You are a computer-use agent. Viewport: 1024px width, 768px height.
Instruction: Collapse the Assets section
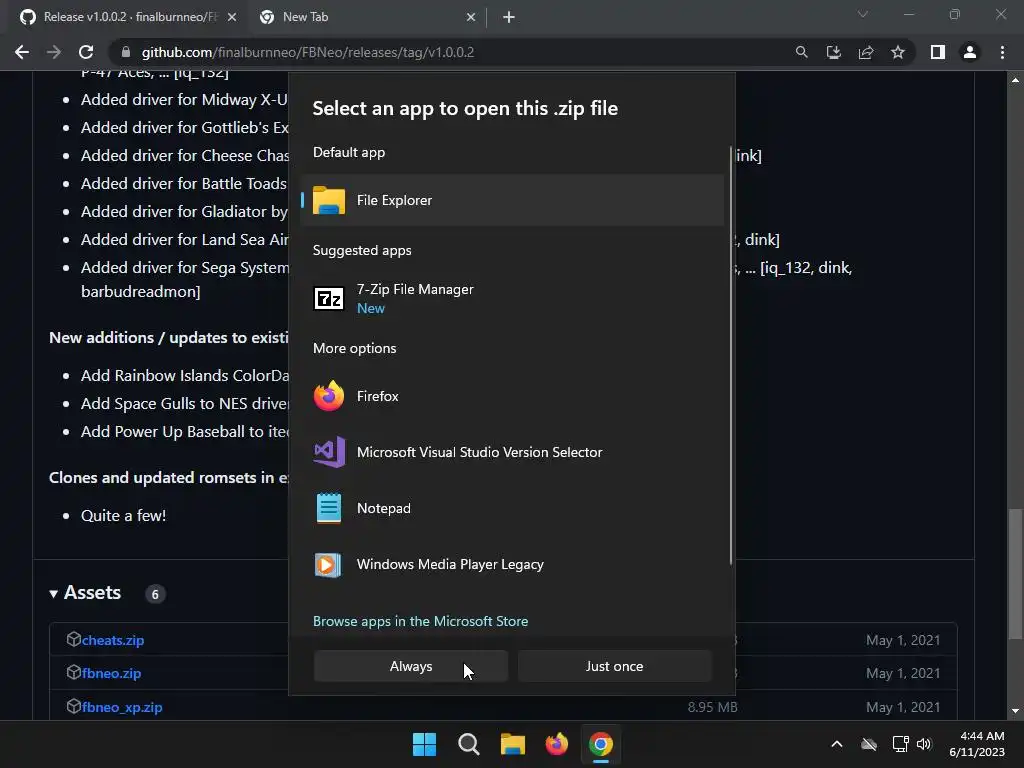(86, 592)
